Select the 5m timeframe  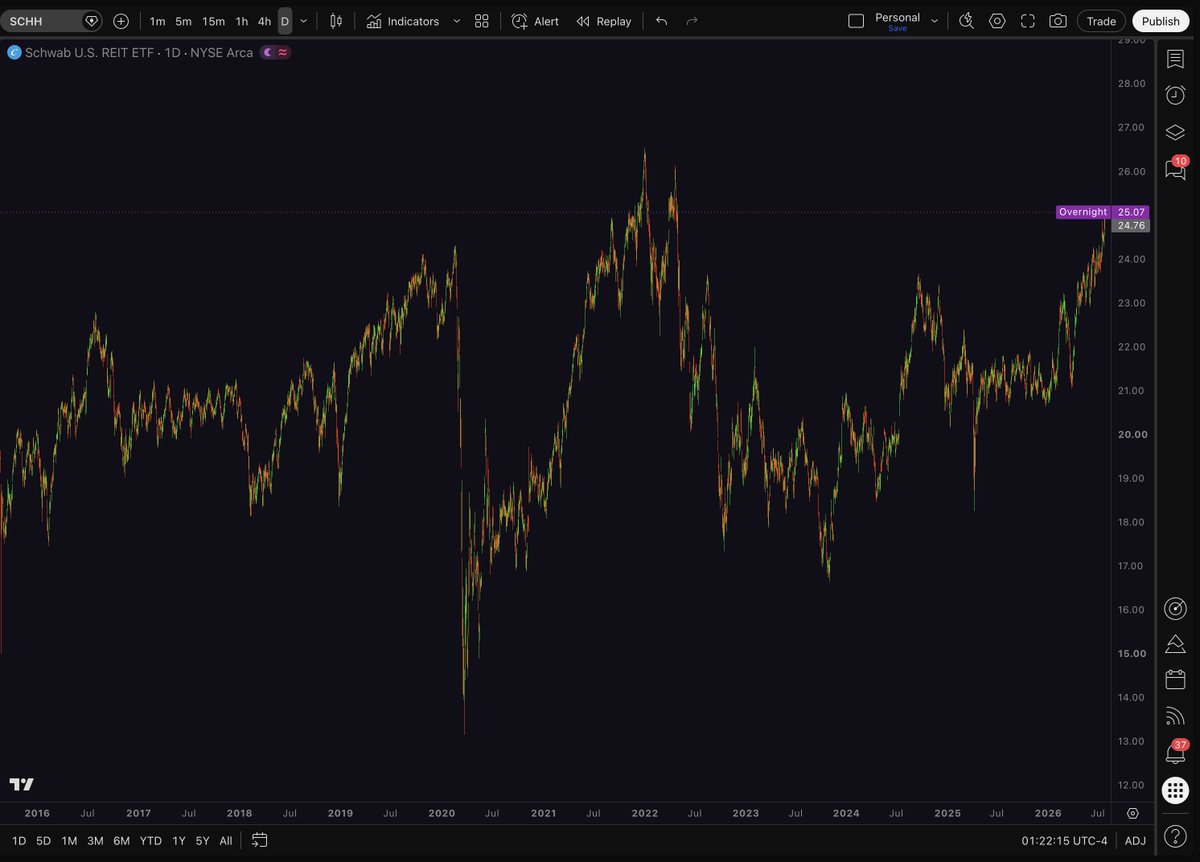[183, 21]
